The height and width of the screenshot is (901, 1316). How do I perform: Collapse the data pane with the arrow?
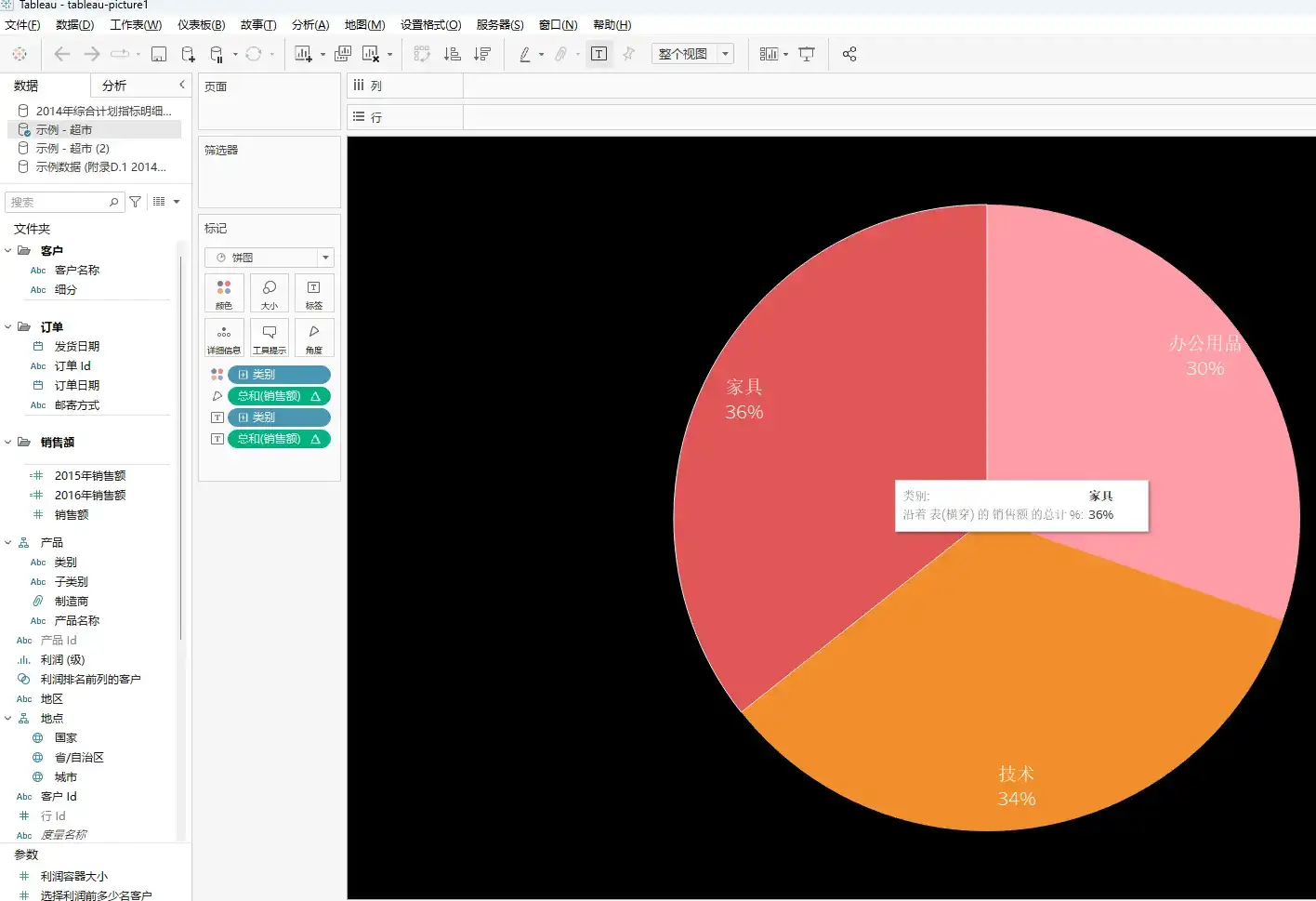click(x=182, y=85)
